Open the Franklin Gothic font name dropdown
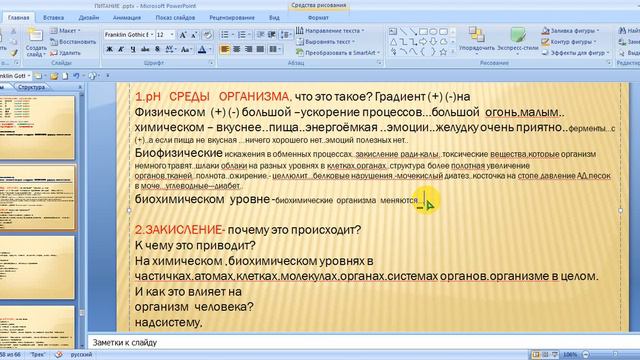 [x=152, y=35]
